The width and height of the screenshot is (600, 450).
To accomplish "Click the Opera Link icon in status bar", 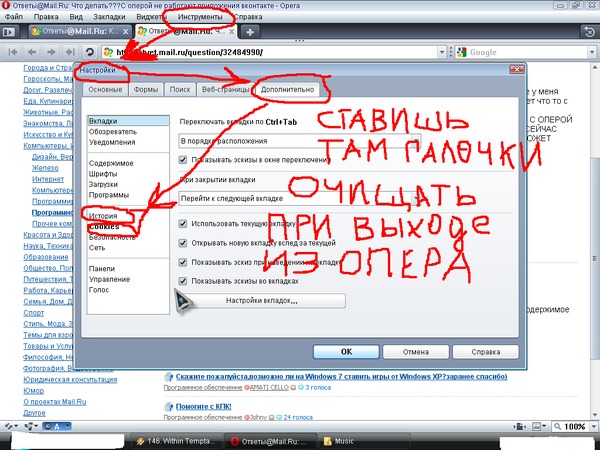I will pos(10,426).
